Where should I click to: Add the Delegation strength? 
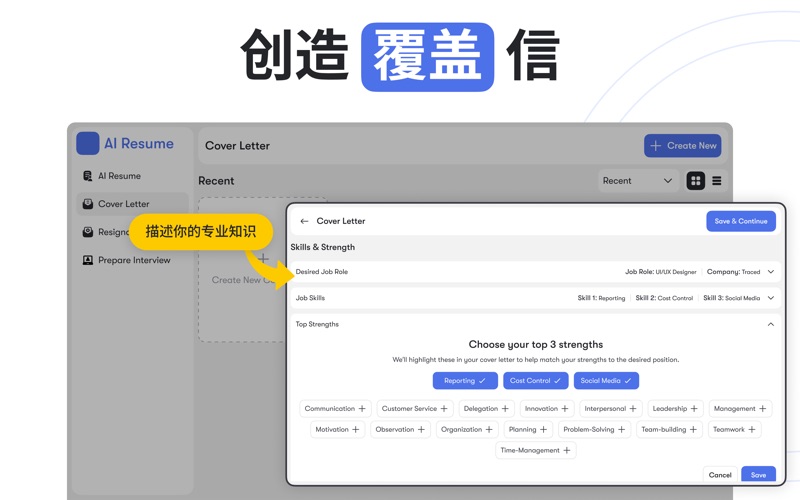pyautogui.click(x=486, y=409)
